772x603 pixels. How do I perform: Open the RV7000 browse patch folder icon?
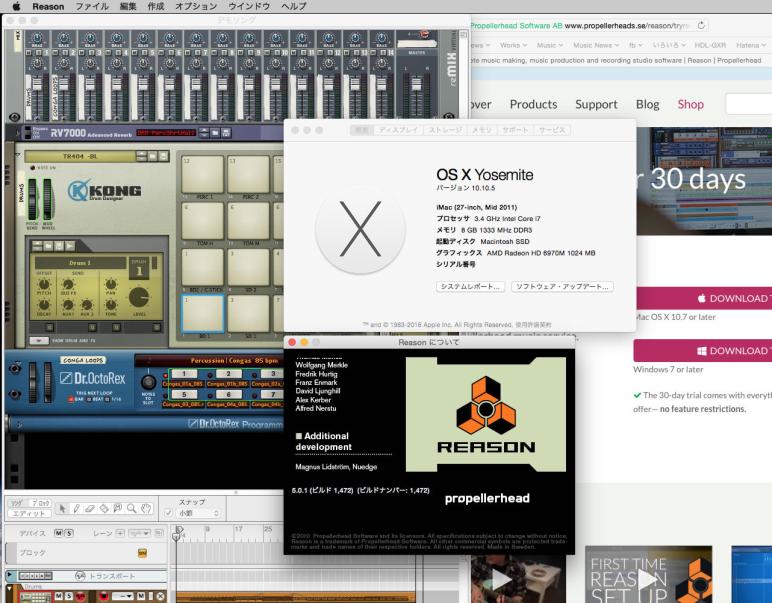point(215,133)
